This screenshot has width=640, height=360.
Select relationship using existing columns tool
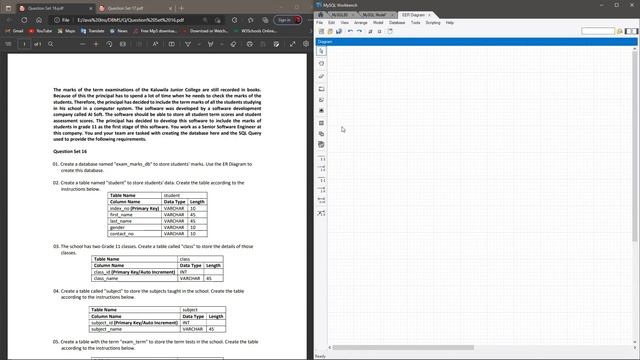click(x=321, y=213)
